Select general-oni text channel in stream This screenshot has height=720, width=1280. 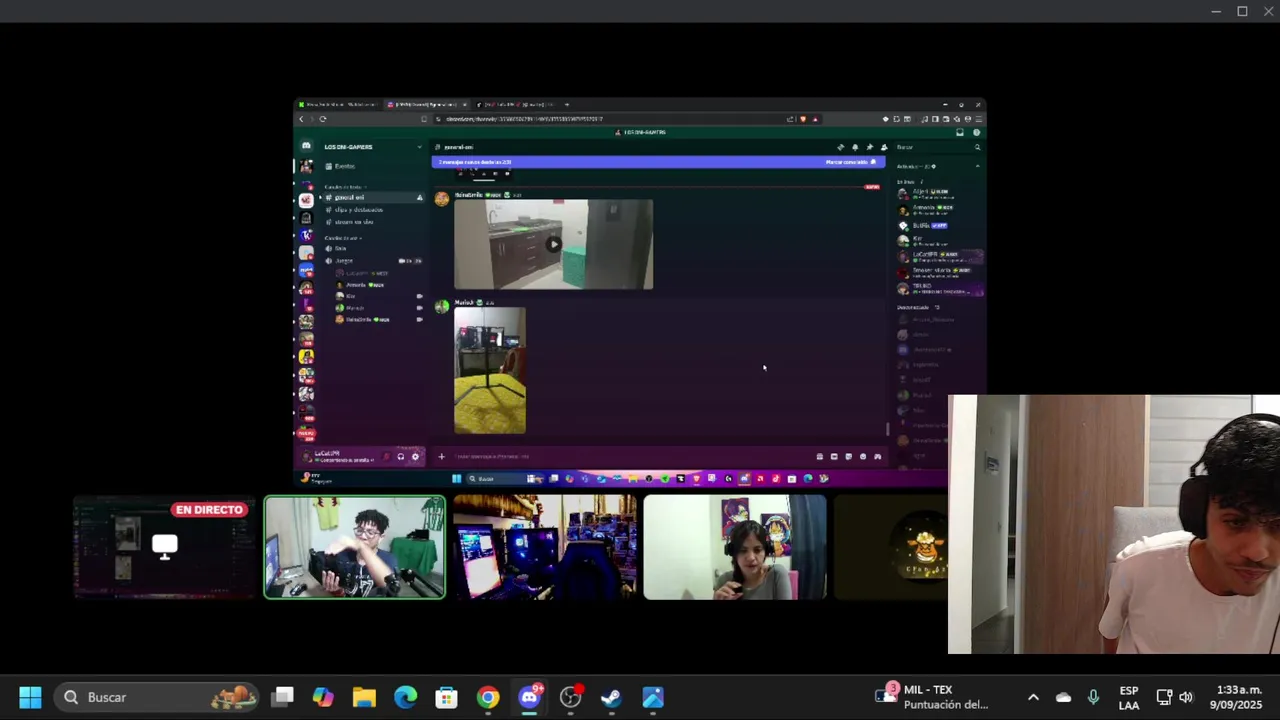click(x=372, y=198)
